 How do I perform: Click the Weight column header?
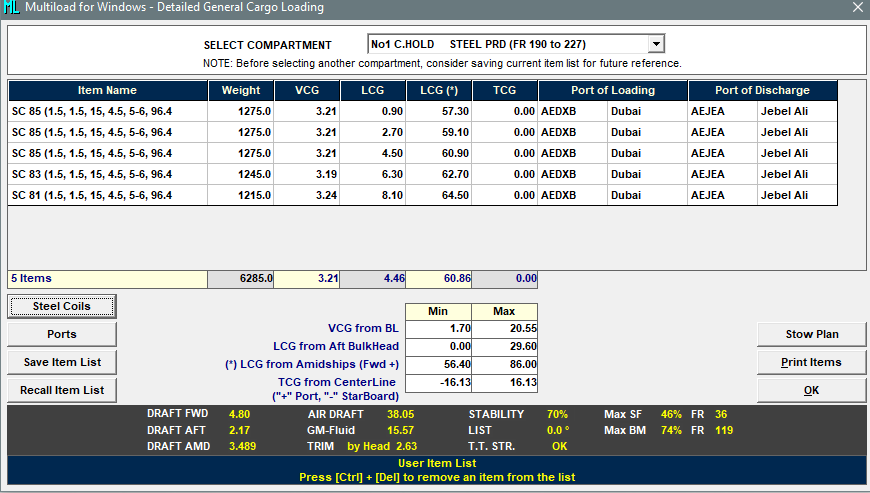tap(241, 90)
